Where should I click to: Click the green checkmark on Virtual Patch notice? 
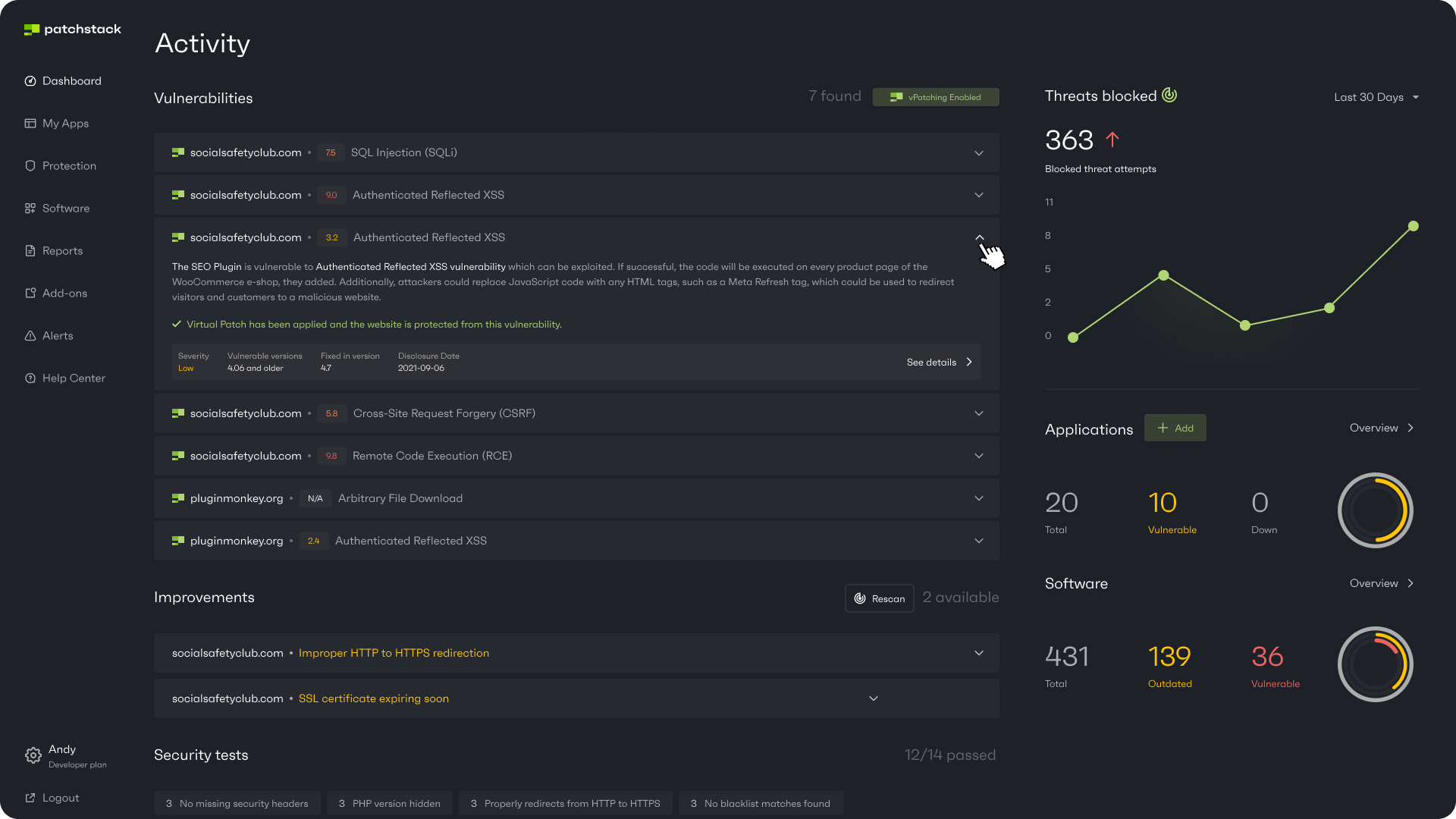coord(177,325)
